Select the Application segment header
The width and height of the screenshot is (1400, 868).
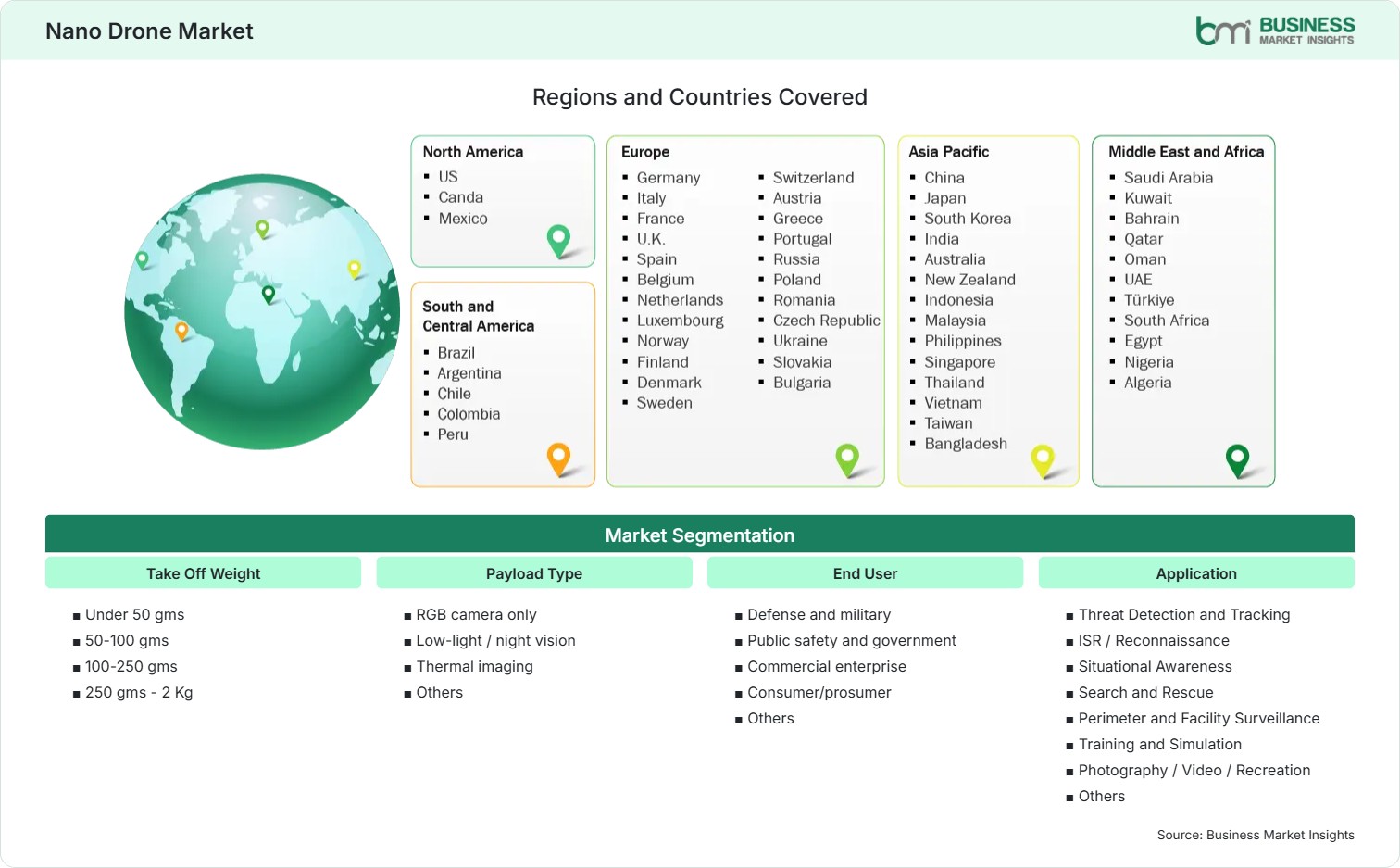point(1196,573)
